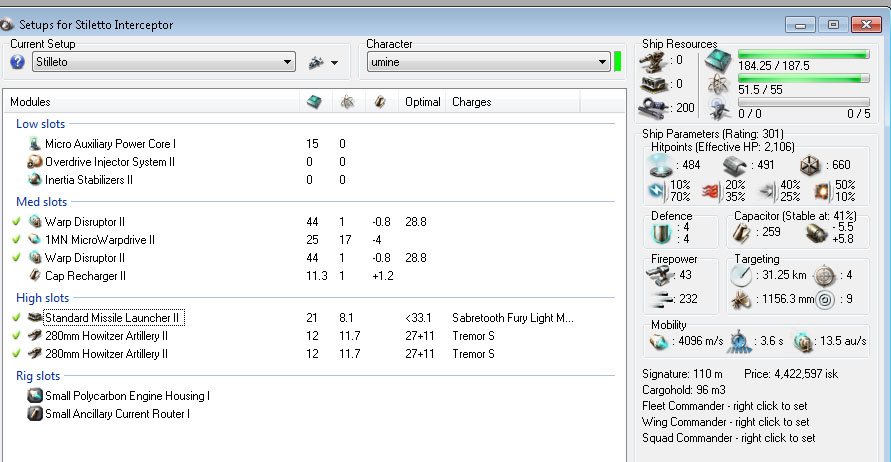Screen dimensions: 891x462
Task: Click the shield hitpoints icon 484
Action: pyautogui.click(x=660, y=165)
